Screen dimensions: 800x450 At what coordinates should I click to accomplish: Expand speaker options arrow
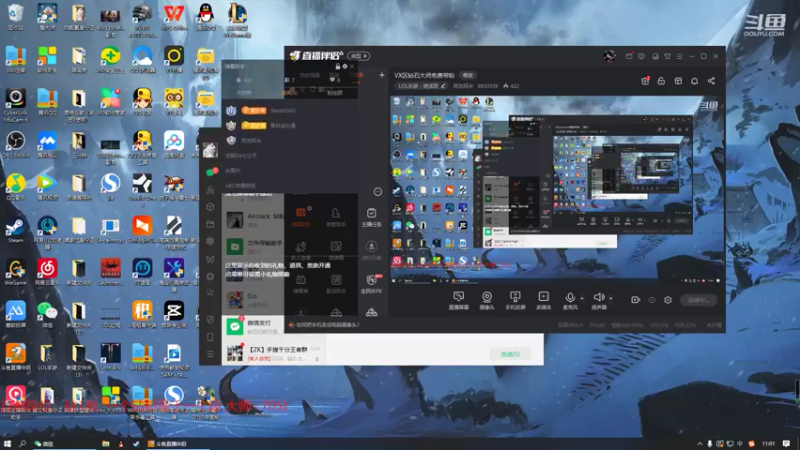pos(611,298)
